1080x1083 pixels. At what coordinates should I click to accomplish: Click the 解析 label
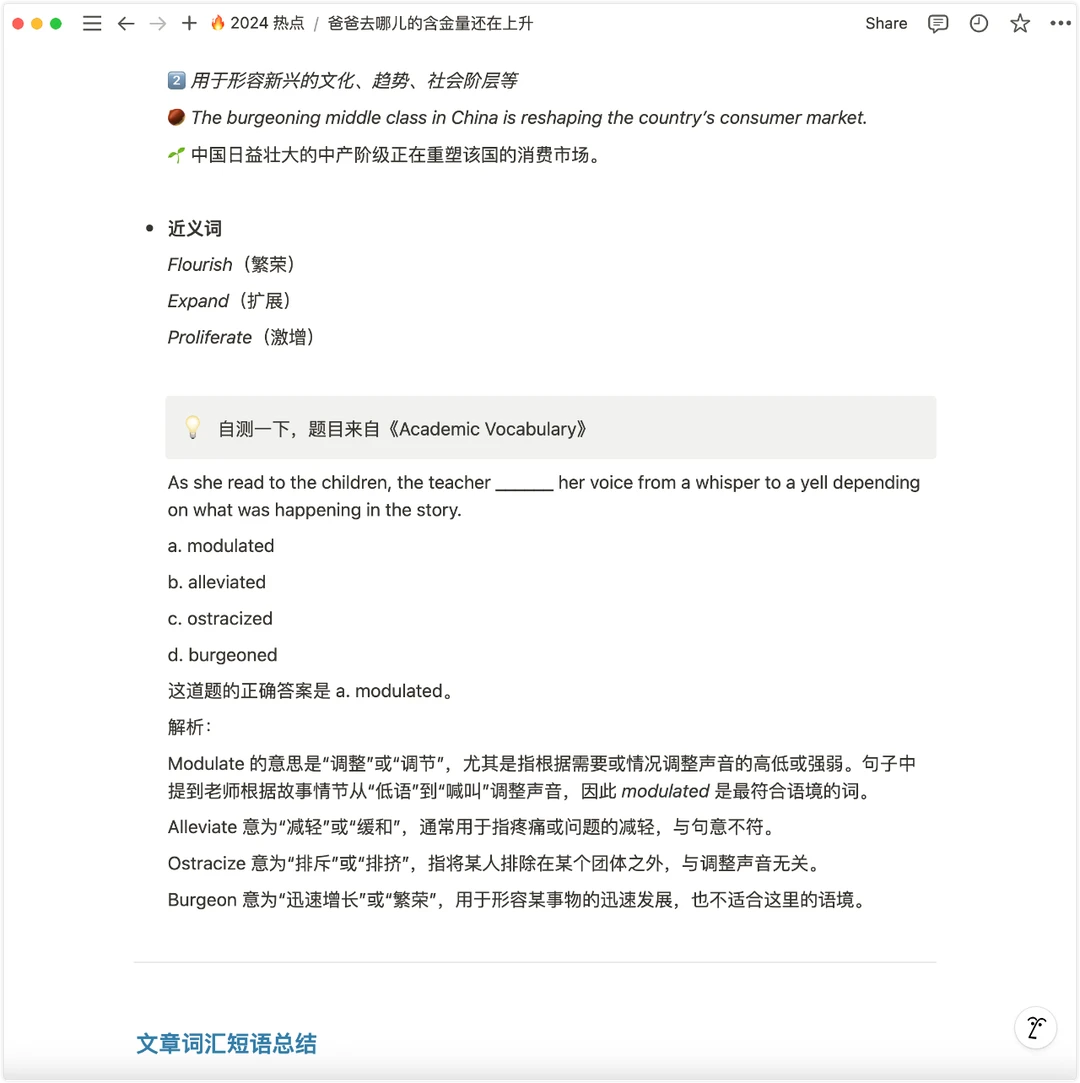point(189,727)
